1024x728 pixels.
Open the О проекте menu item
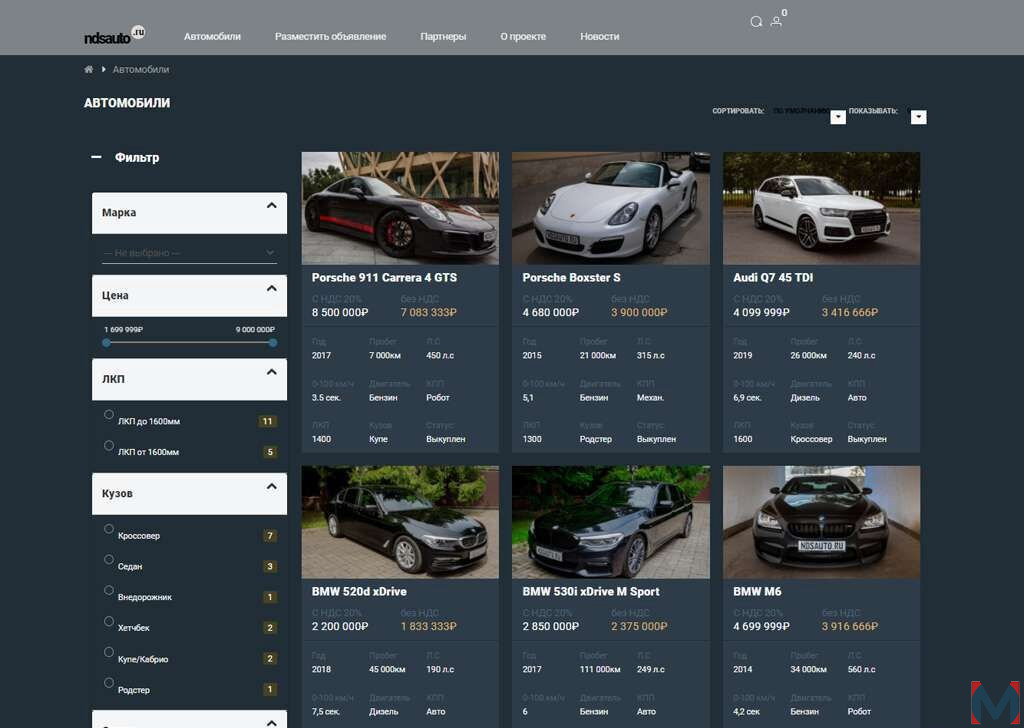pyautogui.click(x=523, y=37)
